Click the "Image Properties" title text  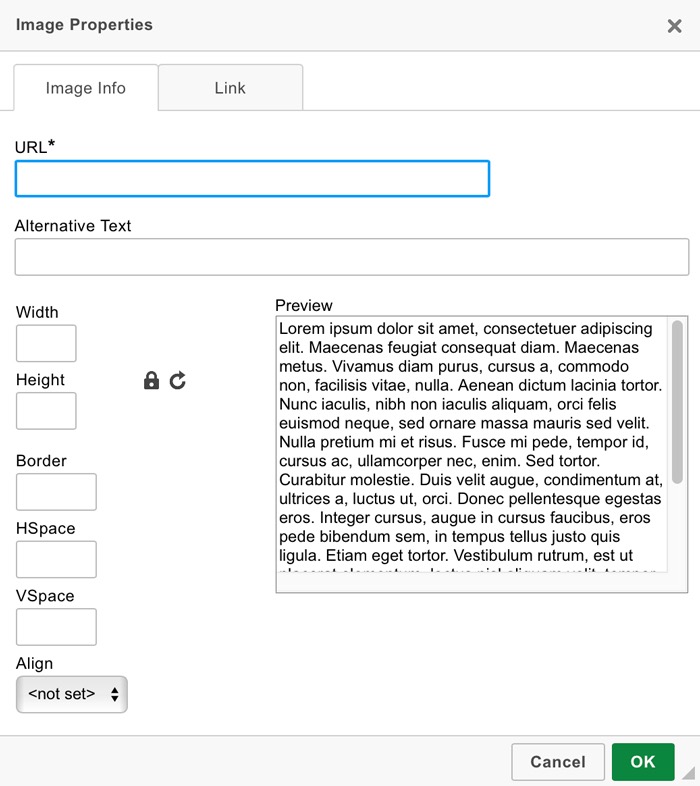tap(84, 25)
